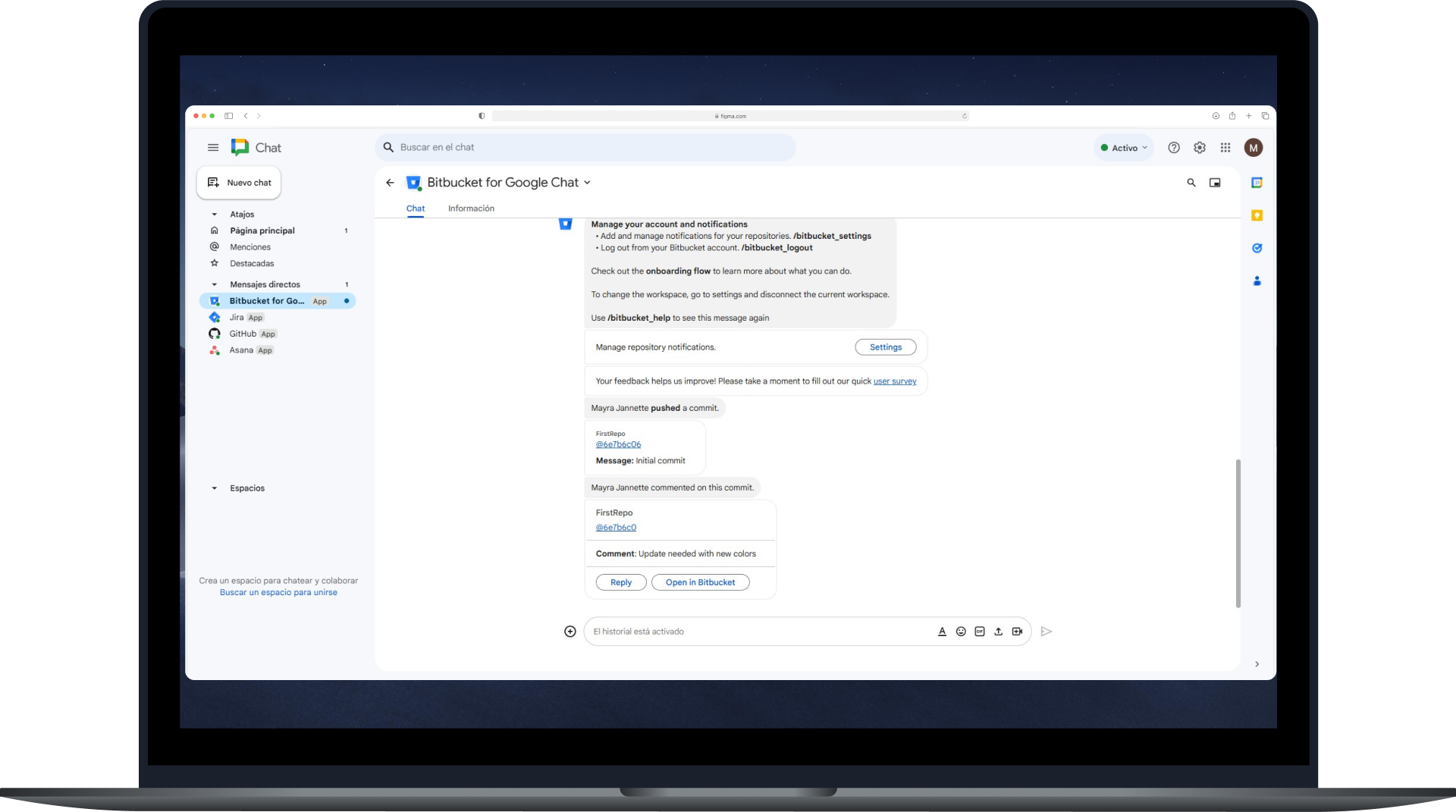Click the Reply button
1456x812 pixels.
pyautogui.click(x=621, y=582)
